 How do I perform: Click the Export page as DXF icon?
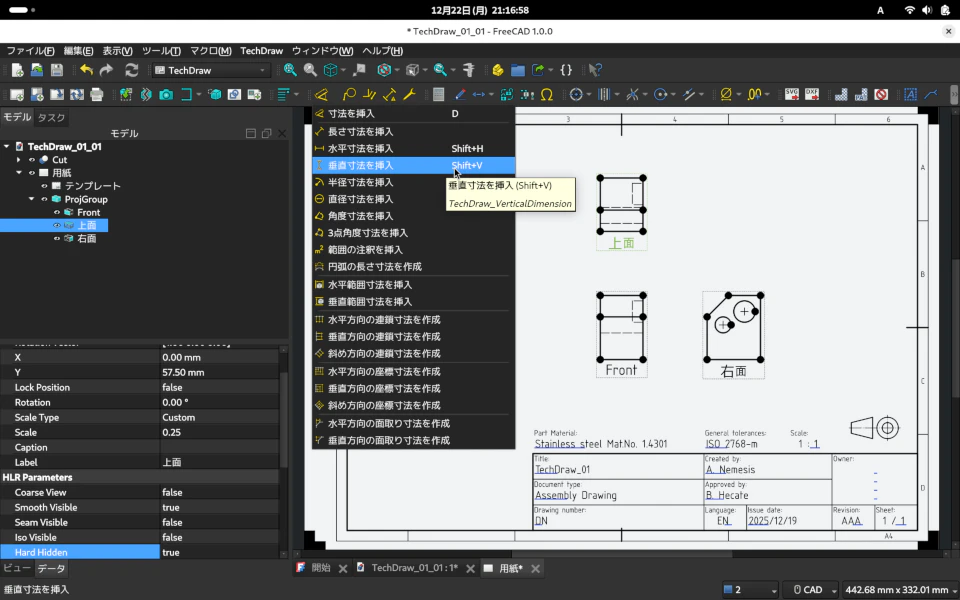tap(812, 94)
